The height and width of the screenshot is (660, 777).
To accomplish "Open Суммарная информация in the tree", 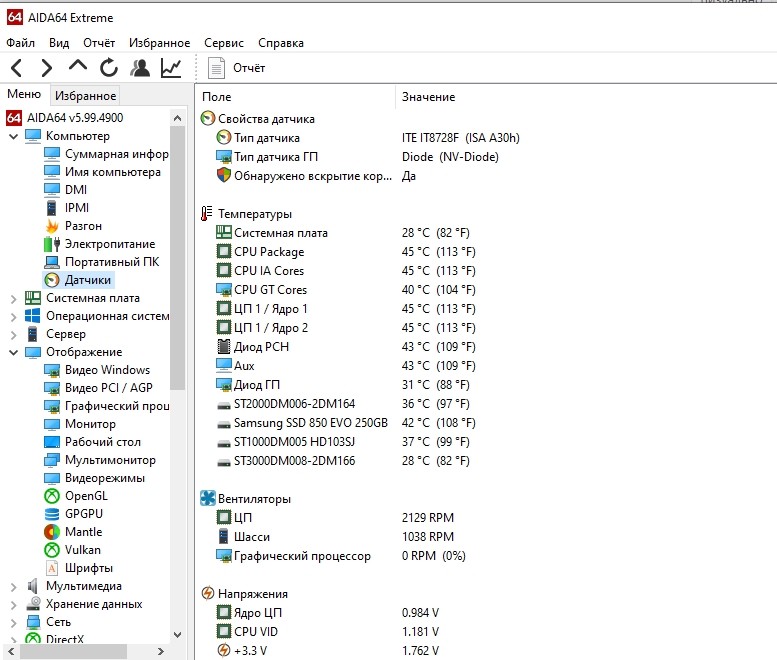I will click(x=107, y=154).
